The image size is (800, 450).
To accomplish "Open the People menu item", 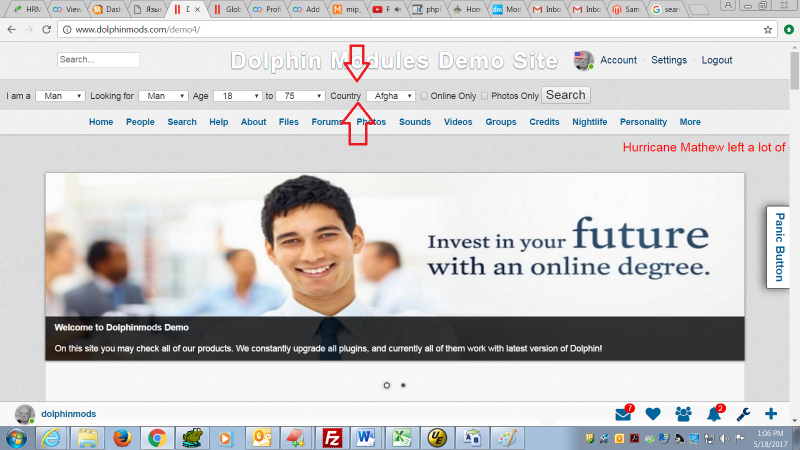I will point(140,122).
